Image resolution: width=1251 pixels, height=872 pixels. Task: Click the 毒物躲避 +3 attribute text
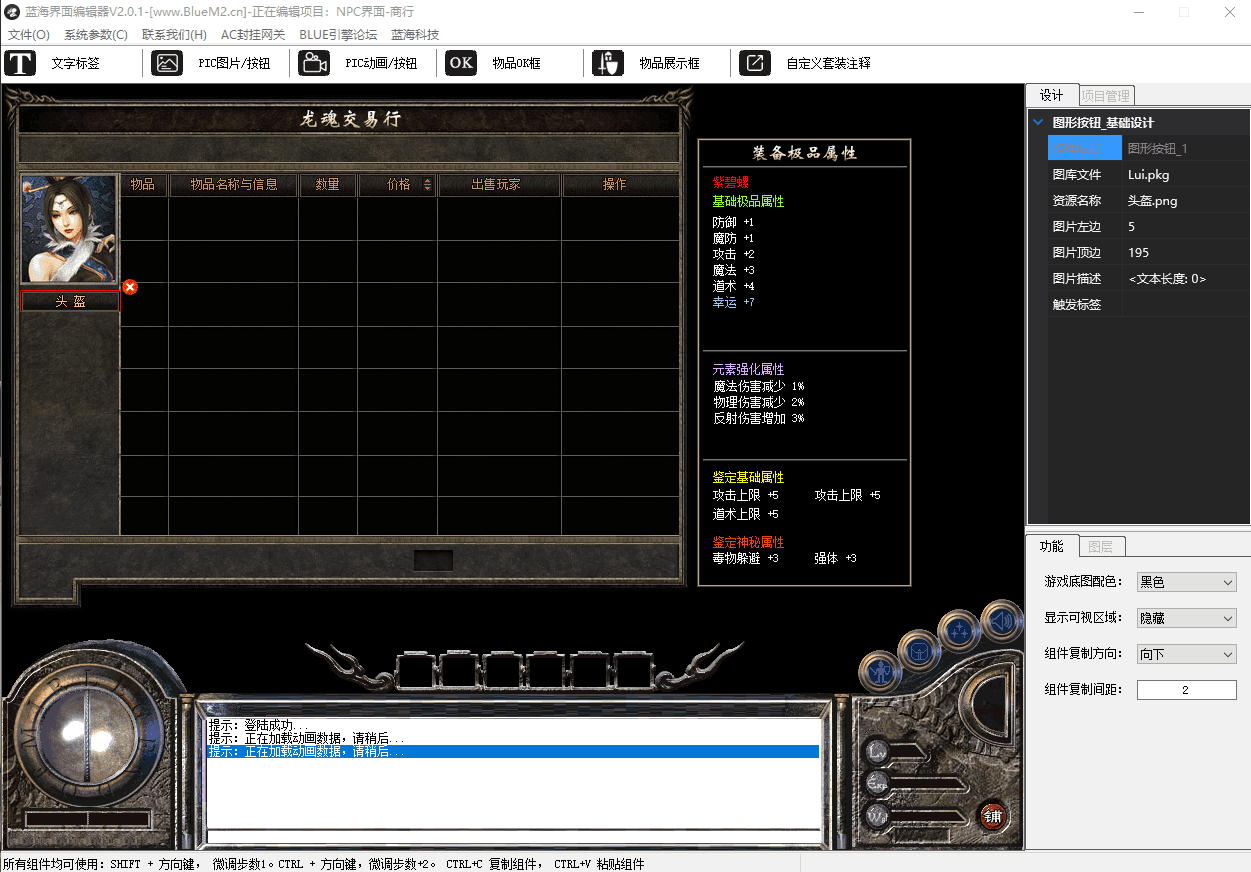click(745, 558)
